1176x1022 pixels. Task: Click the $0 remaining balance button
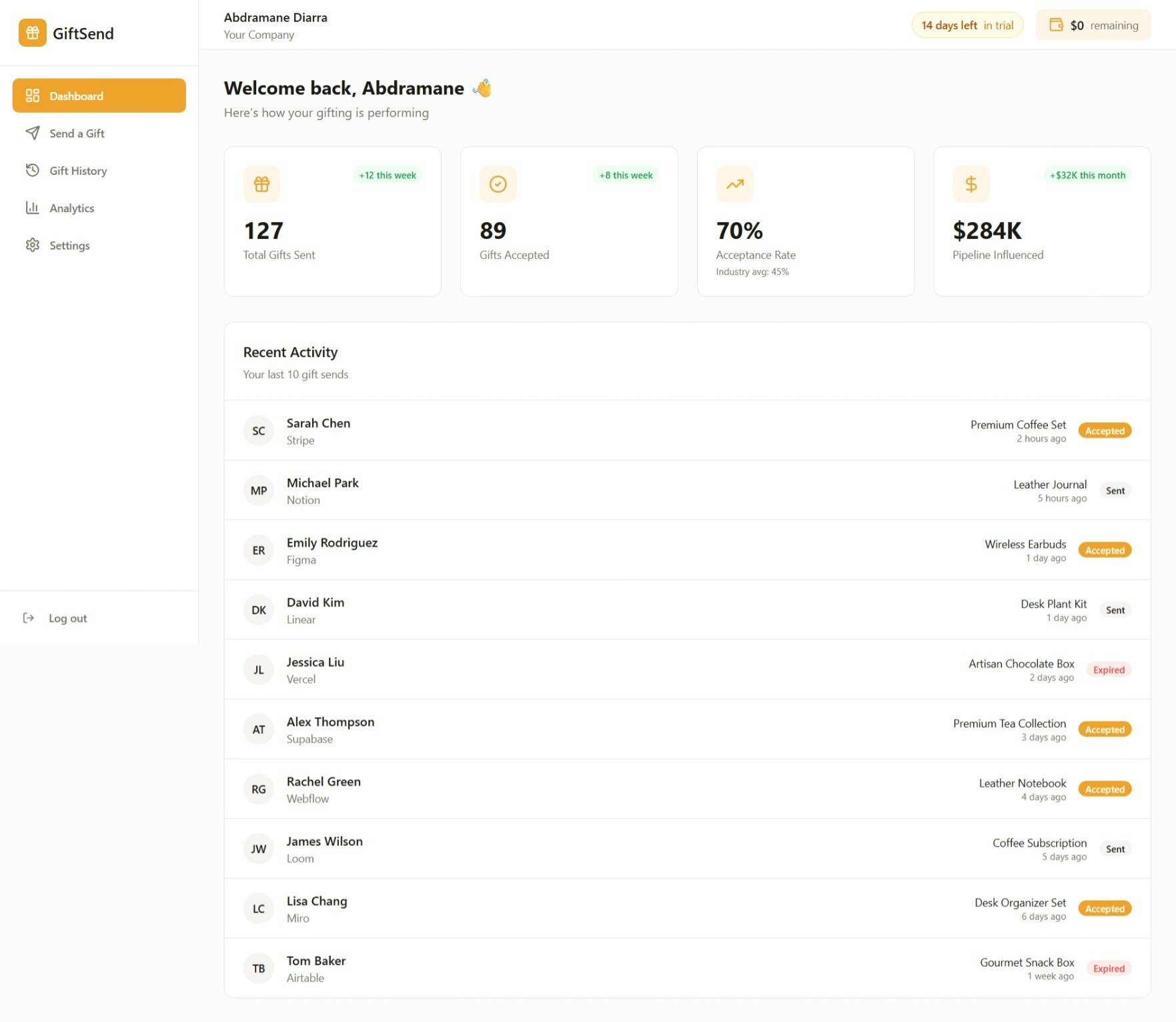tap(1093, 25)
